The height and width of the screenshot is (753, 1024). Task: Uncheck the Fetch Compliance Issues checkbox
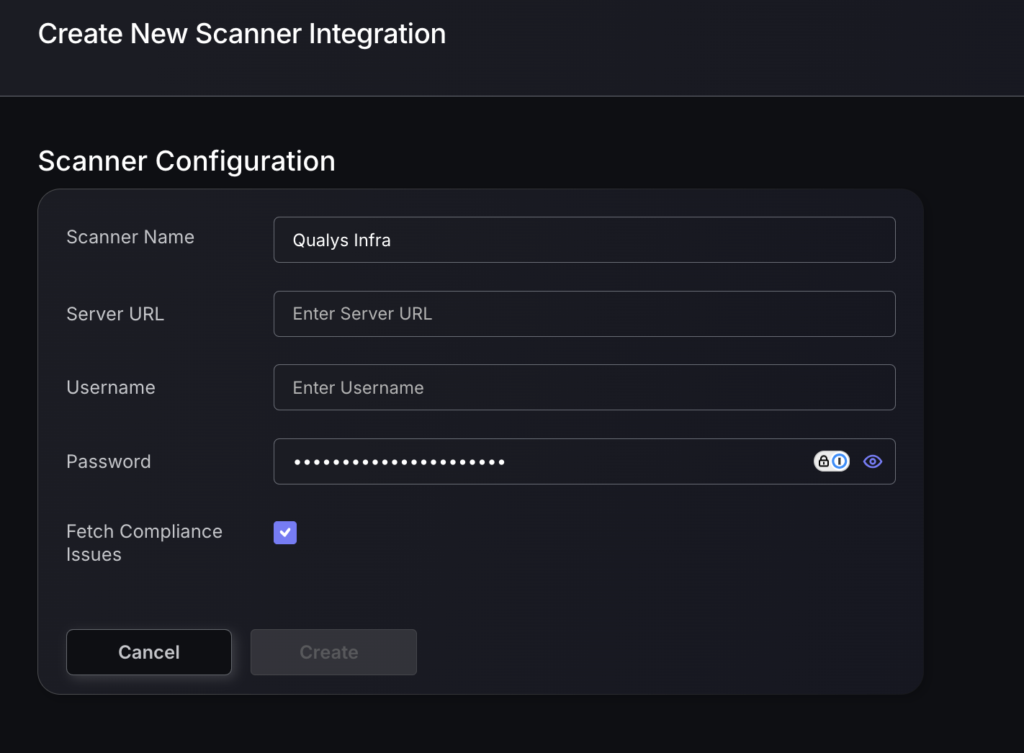(285, 533)
